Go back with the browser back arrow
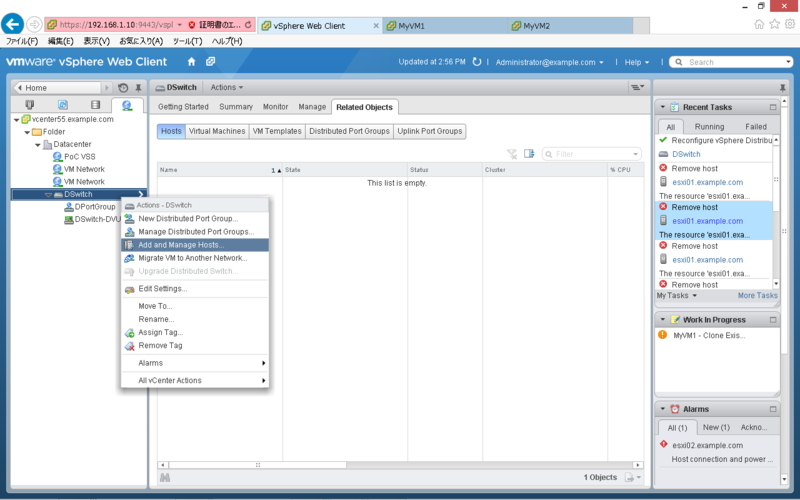The height and width of the screenshot is (500, 800). pos(12,24)
